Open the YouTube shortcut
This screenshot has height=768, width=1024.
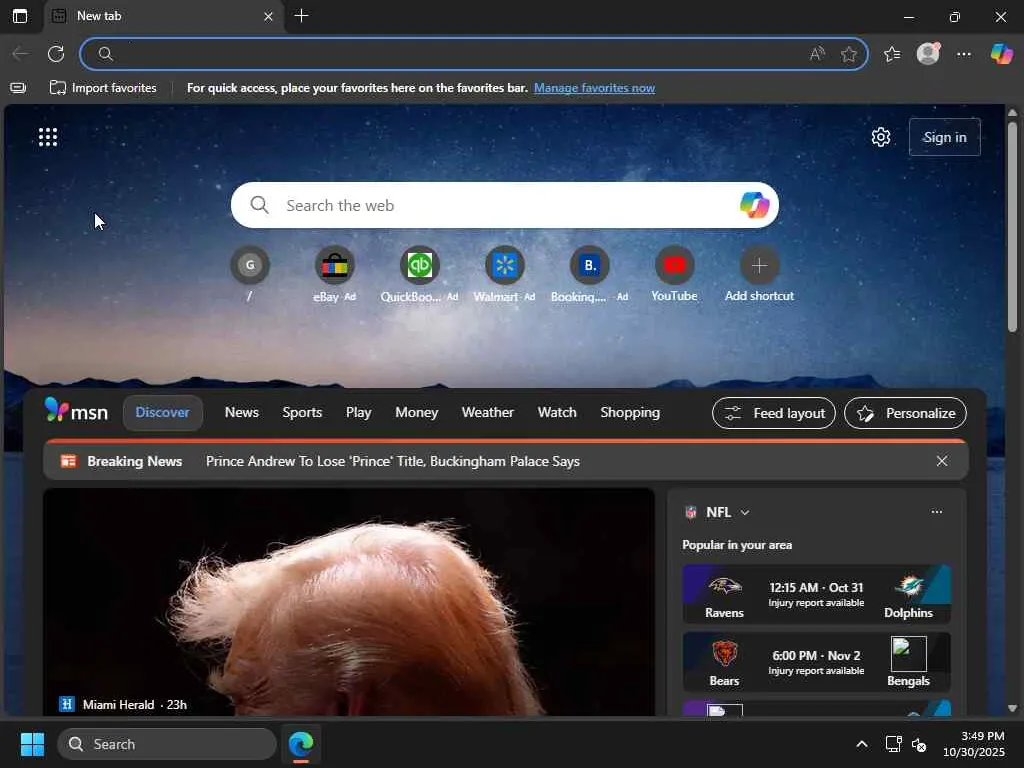pyautogui.click(x=674, y=266)
